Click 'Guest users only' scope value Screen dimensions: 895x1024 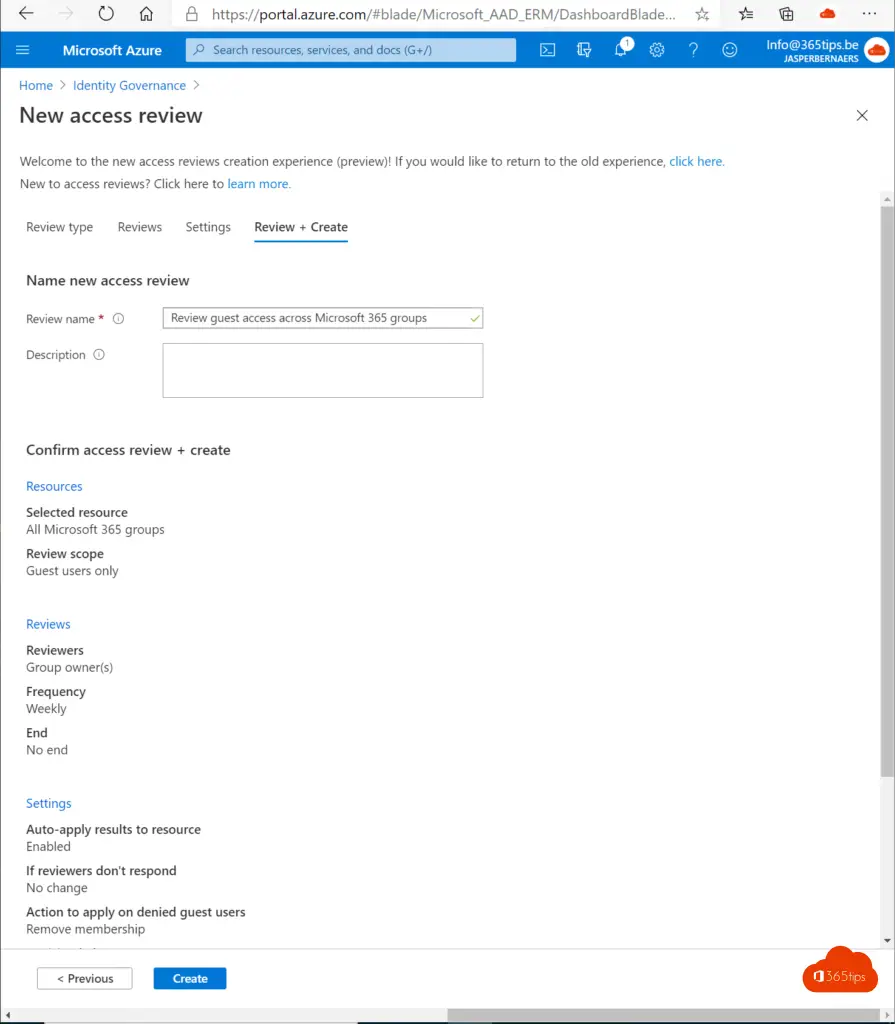coord(73,571)
